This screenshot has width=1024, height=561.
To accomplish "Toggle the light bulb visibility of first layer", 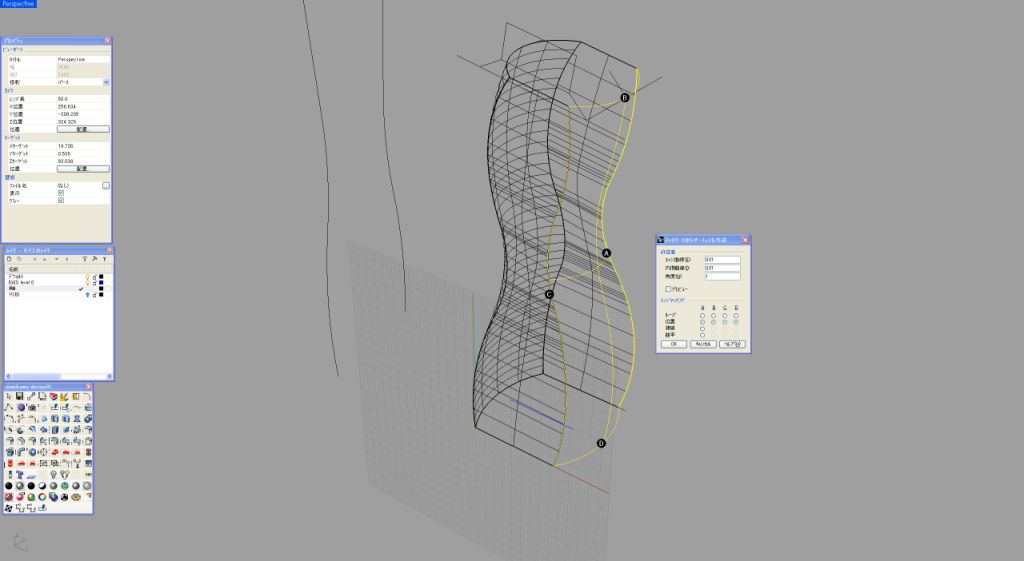I will point(88,276).
